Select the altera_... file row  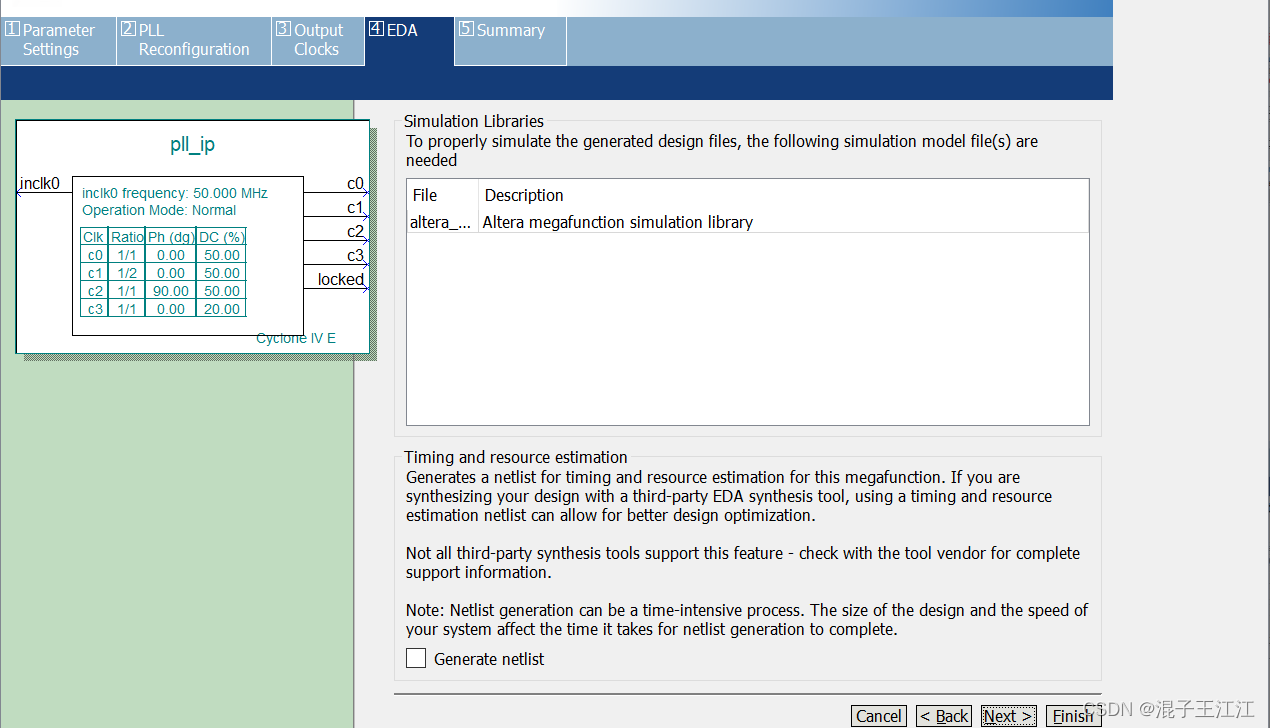[747, 222]
